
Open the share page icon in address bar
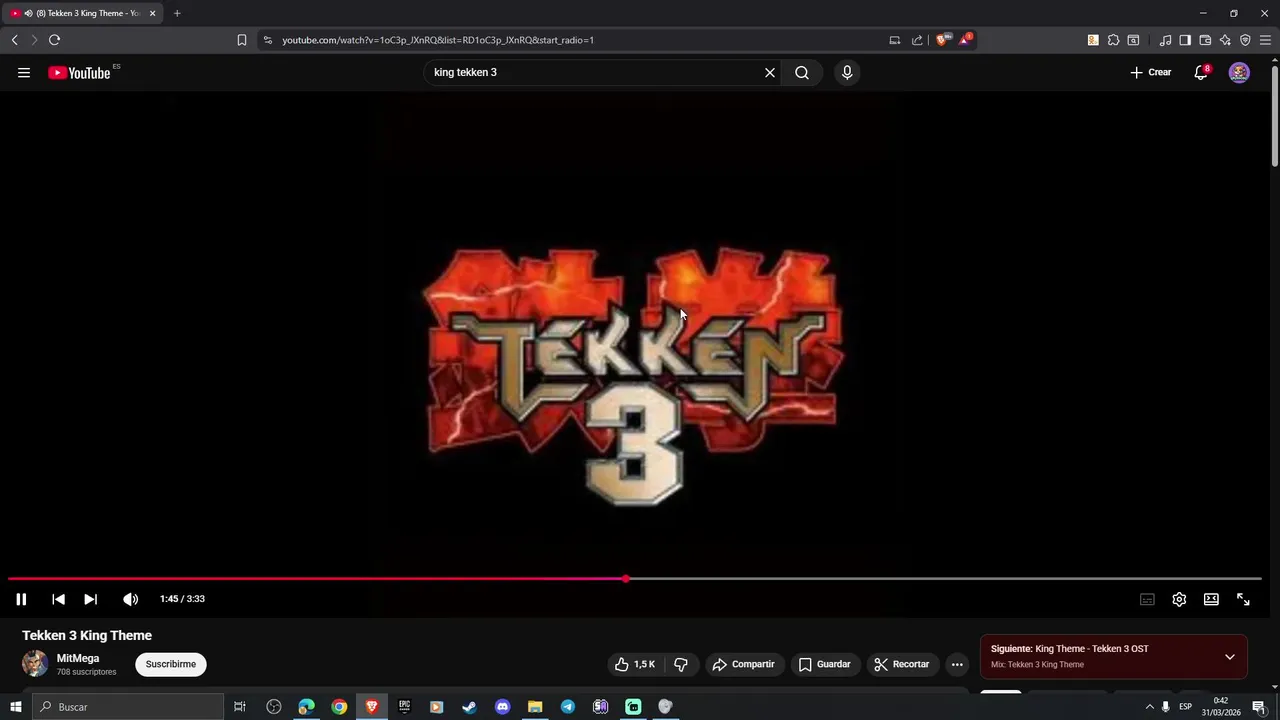[x=917, y=40]
